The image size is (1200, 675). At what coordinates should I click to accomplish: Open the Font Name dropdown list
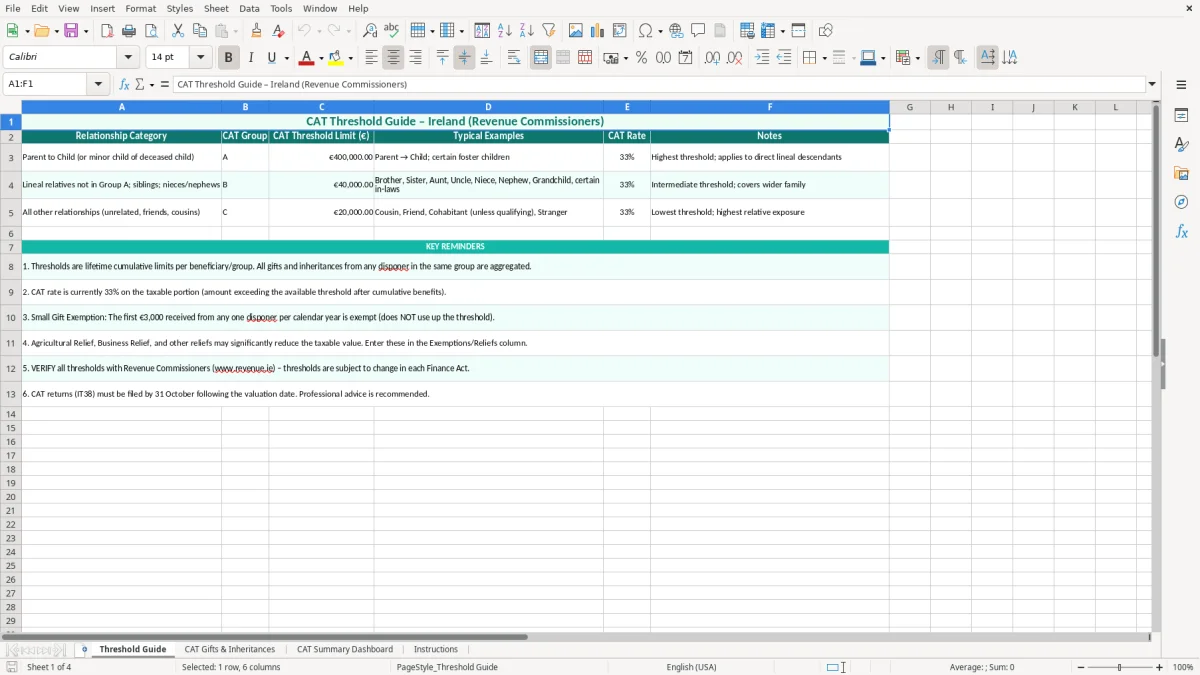pos(128,58)
